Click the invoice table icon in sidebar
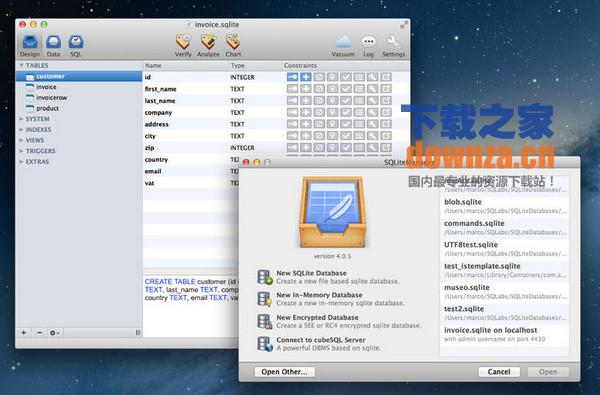The width and height of the screenshot is (600, 395). click(30, 87)
